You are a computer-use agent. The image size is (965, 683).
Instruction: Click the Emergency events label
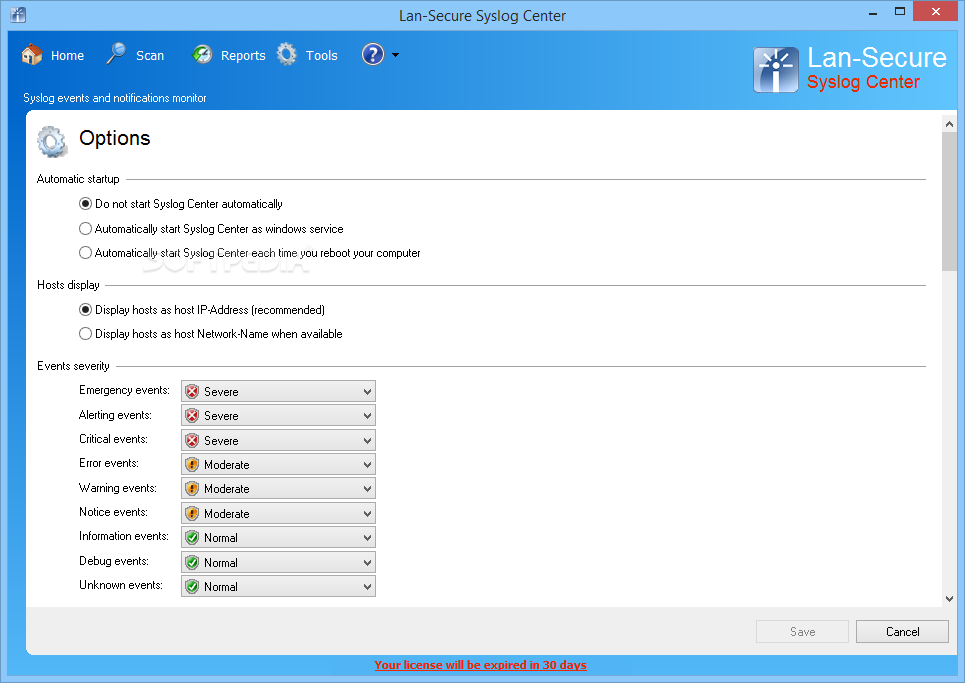[x=124, y=390]
